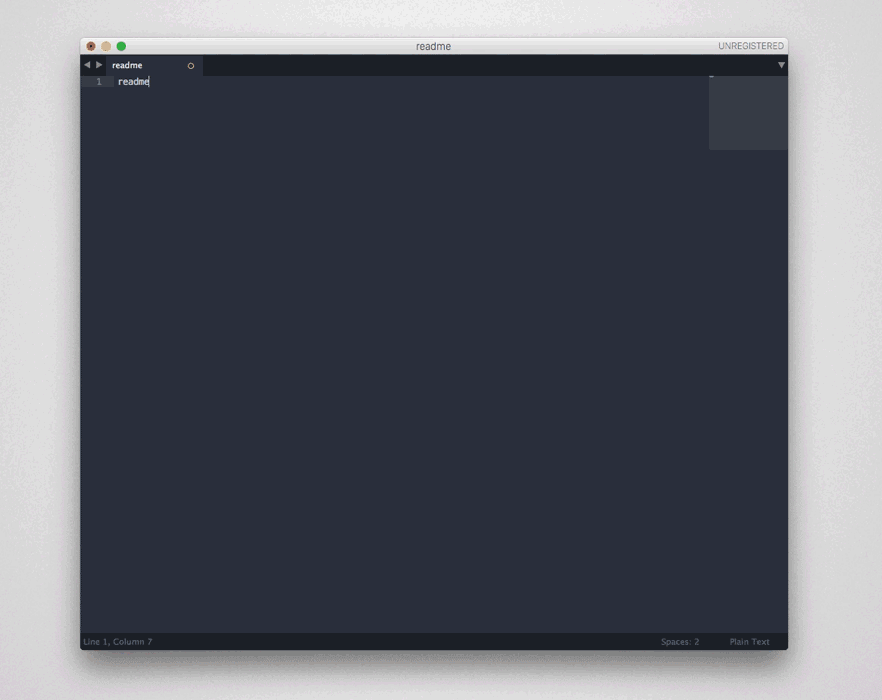Click the minimap viewport region
Image resolution: width=882 pixels, height=700 pixels.
click(x=748, y=113)
